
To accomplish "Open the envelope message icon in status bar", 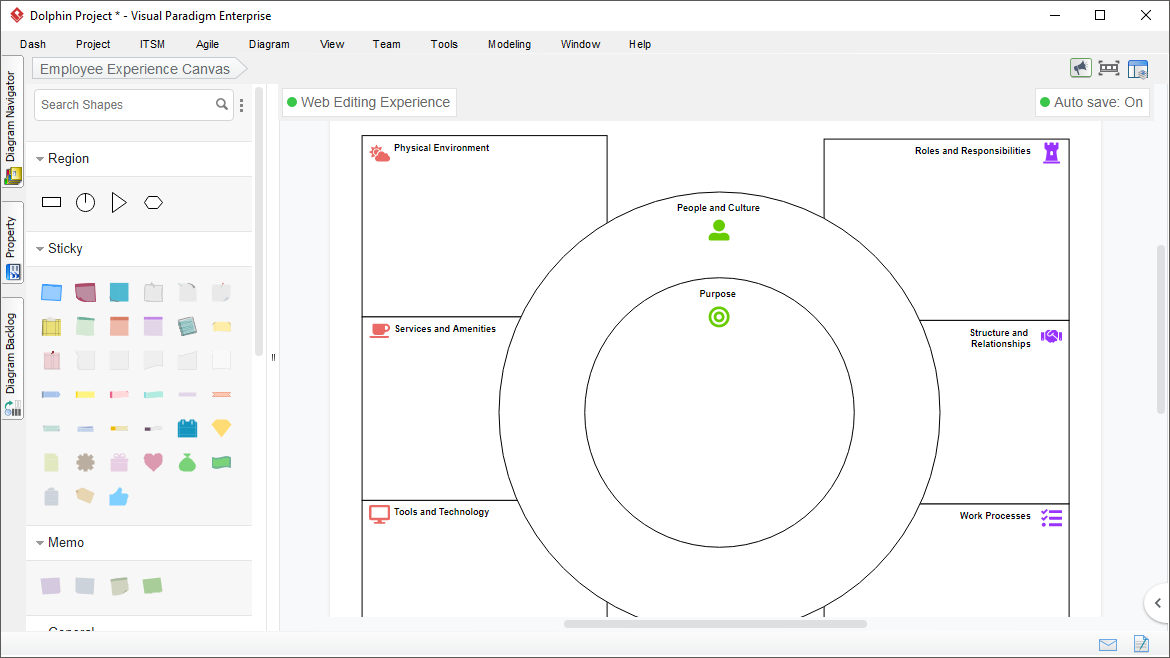I will 1108,645.
